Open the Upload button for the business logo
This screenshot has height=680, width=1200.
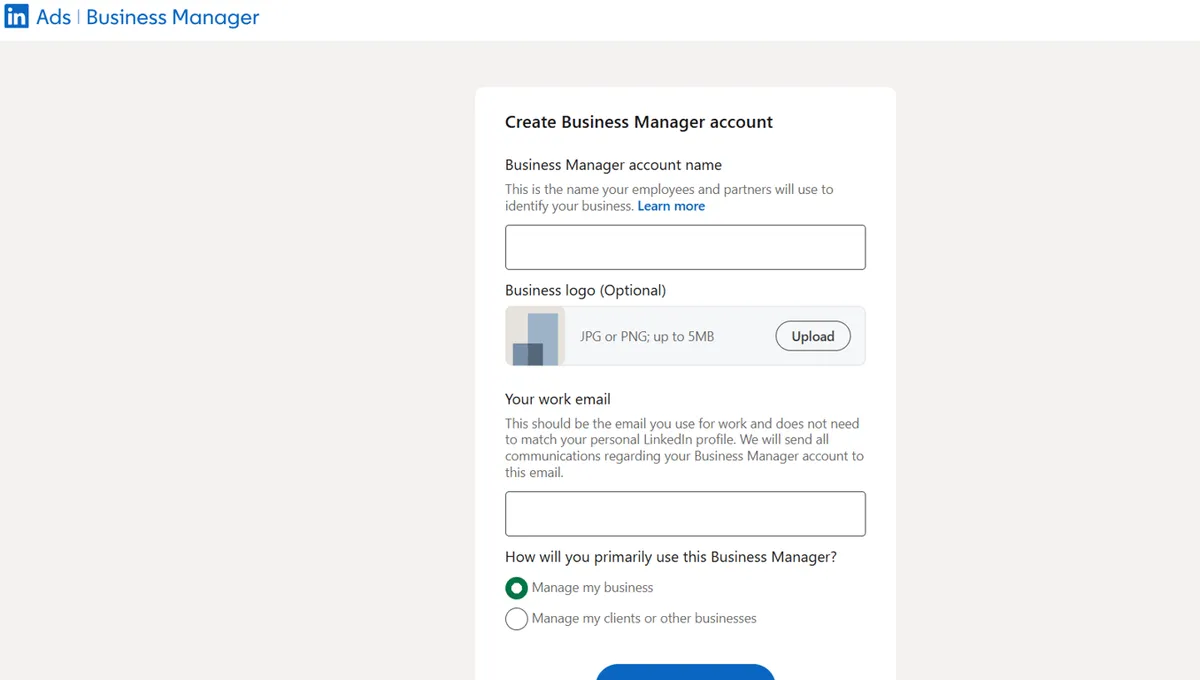[812, 336]
